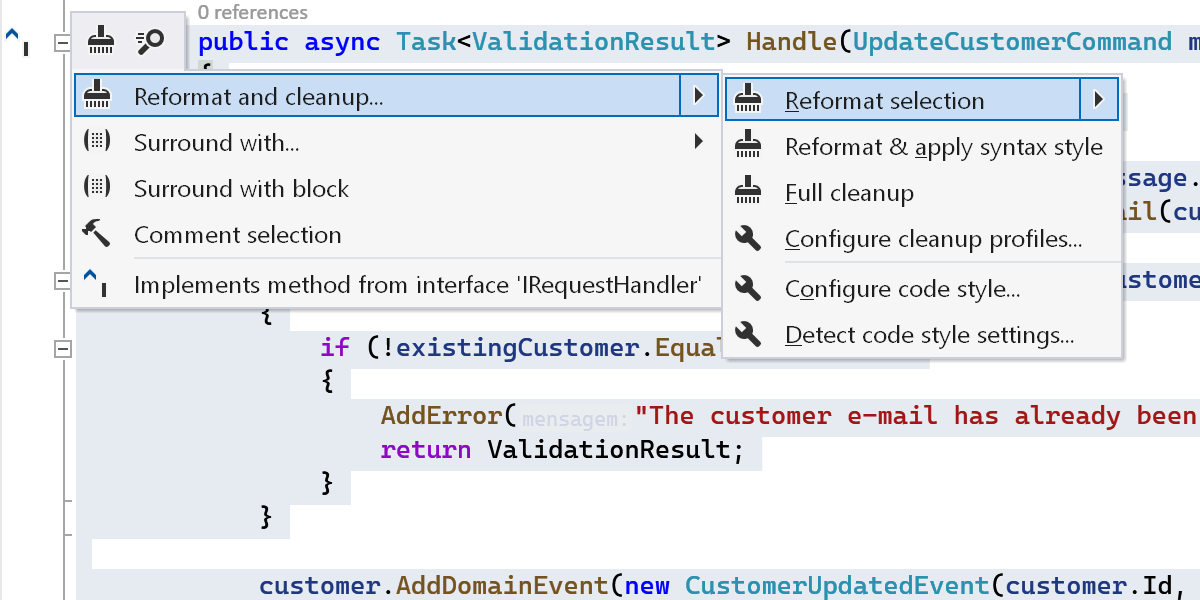1200x600 pixels.
Task: Choose Comment selection
Action: pyautogui.click(x=396, y=235)
